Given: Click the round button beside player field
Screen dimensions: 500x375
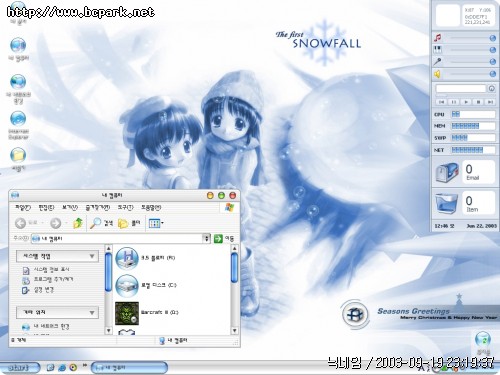Looking at the screenshot, I should click(491, 89).
